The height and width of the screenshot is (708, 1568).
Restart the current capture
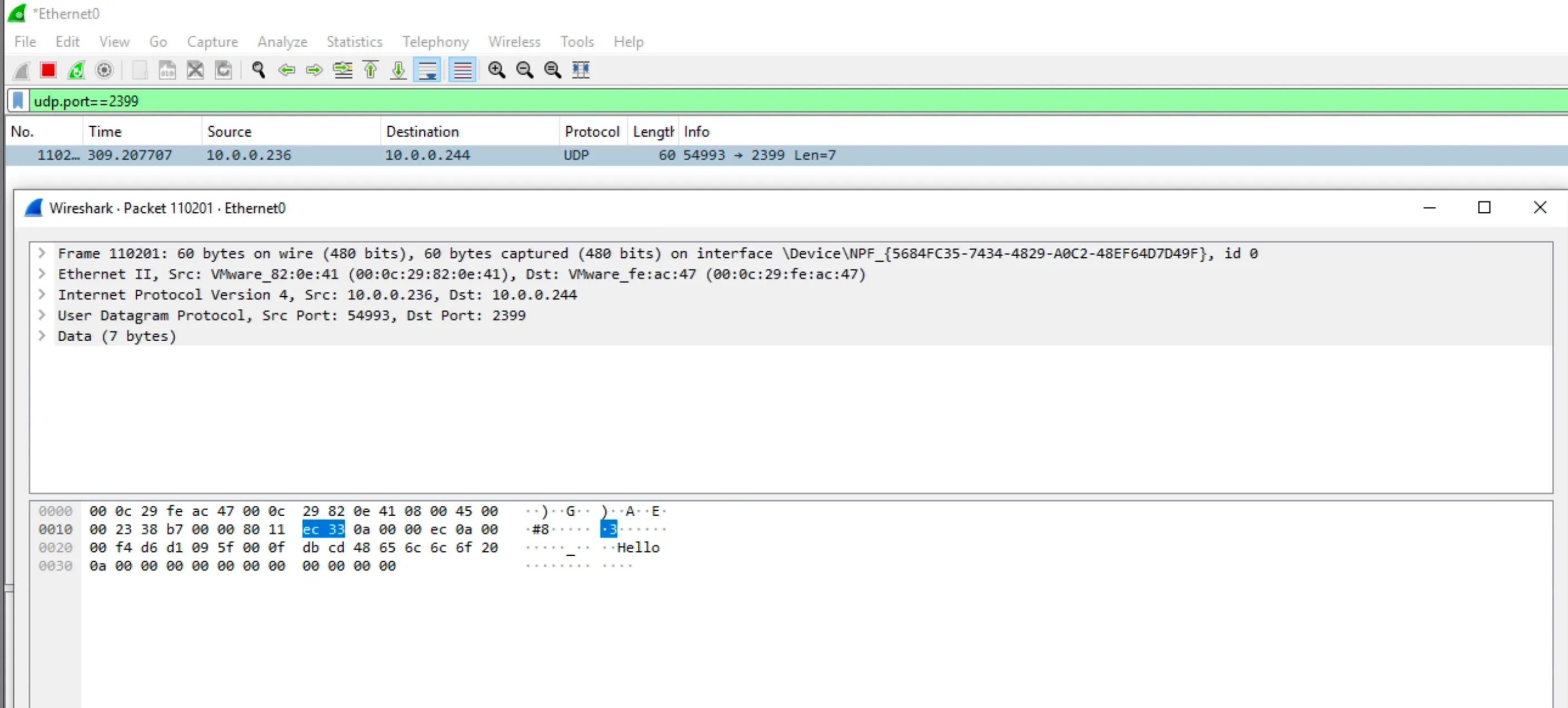[76, 71]
